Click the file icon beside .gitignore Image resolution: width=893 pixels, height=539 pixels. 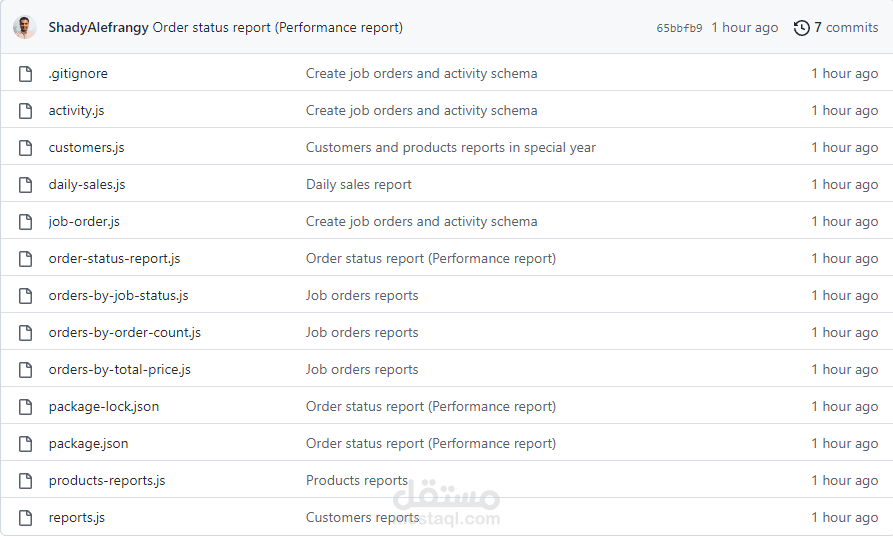[x=26, y=74]
